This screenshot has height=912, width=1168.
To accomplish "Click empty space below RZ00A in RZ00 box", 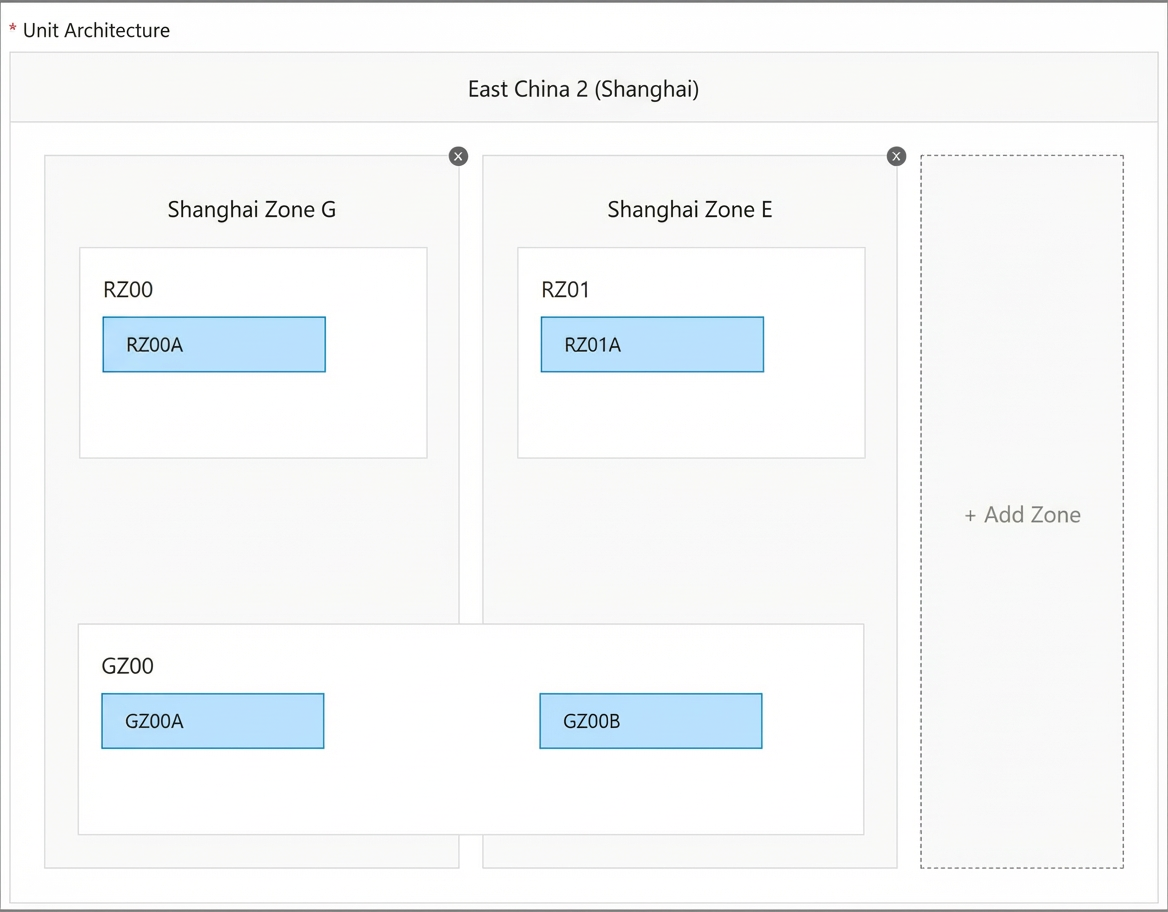I will 253,414.
